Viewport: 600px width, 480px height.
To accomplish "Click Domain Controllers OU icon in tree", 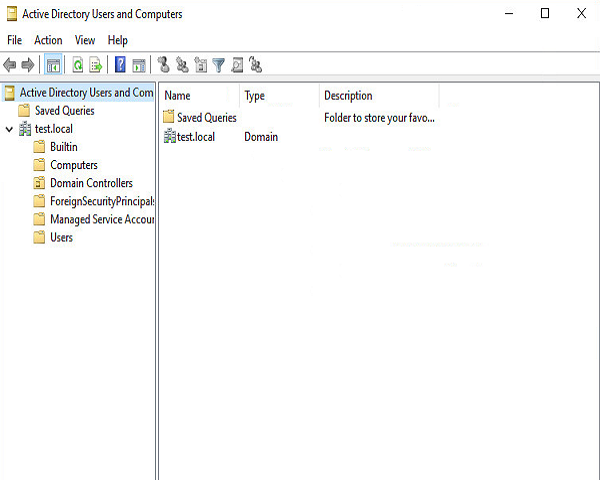I will 39,183.
